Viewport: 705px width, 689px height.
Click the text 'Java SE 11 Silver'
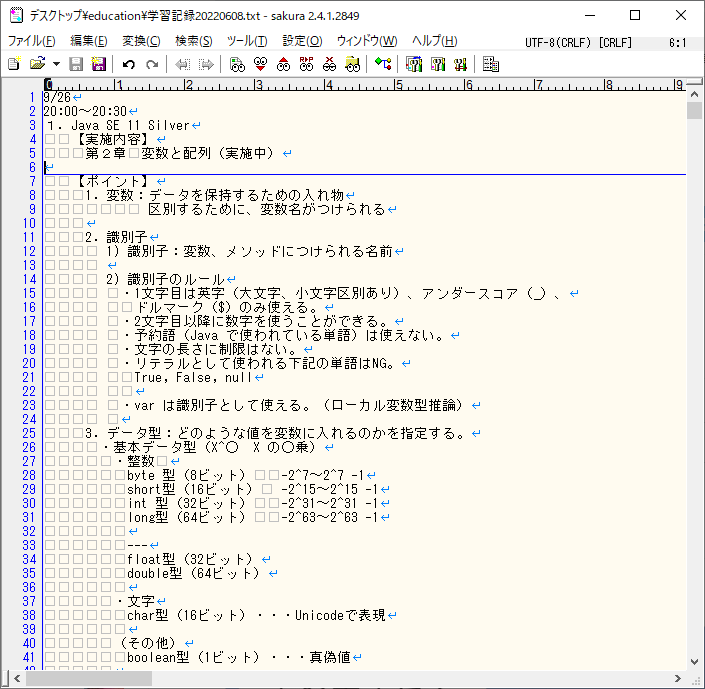[130, 125]
